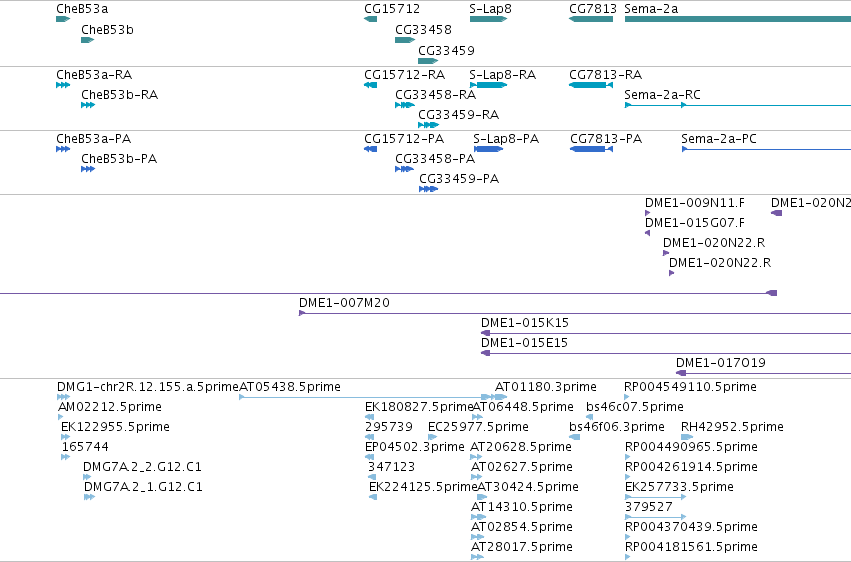Select CG33458-RA transcript arrows
The width and height of the screenshot is (851, 562).
click(405, 105)
